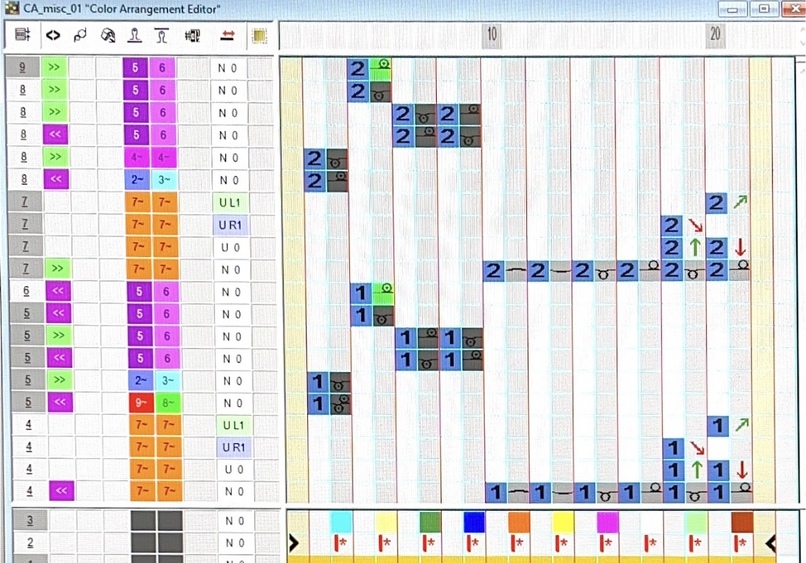Click the 'U R1' cell in row 4
806x563 pixels.
click(233, 447)
